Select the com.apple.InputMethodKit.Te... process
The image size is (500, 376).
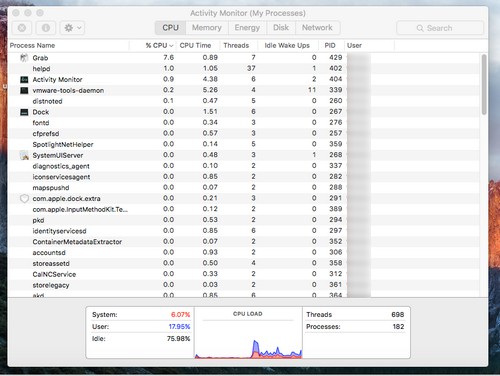coord(244,209)
